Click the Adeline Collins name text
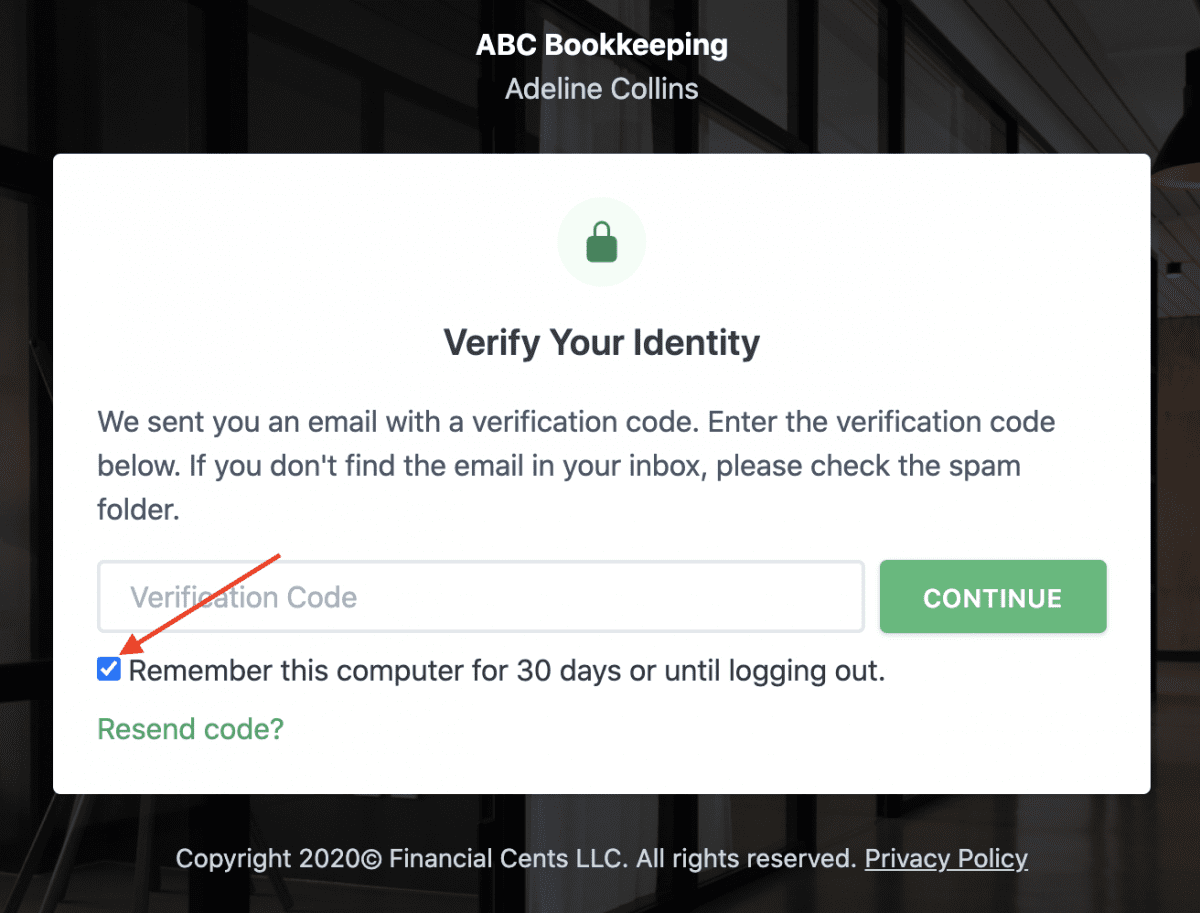The image size is (1200, 913). click(x=602, y=89)
